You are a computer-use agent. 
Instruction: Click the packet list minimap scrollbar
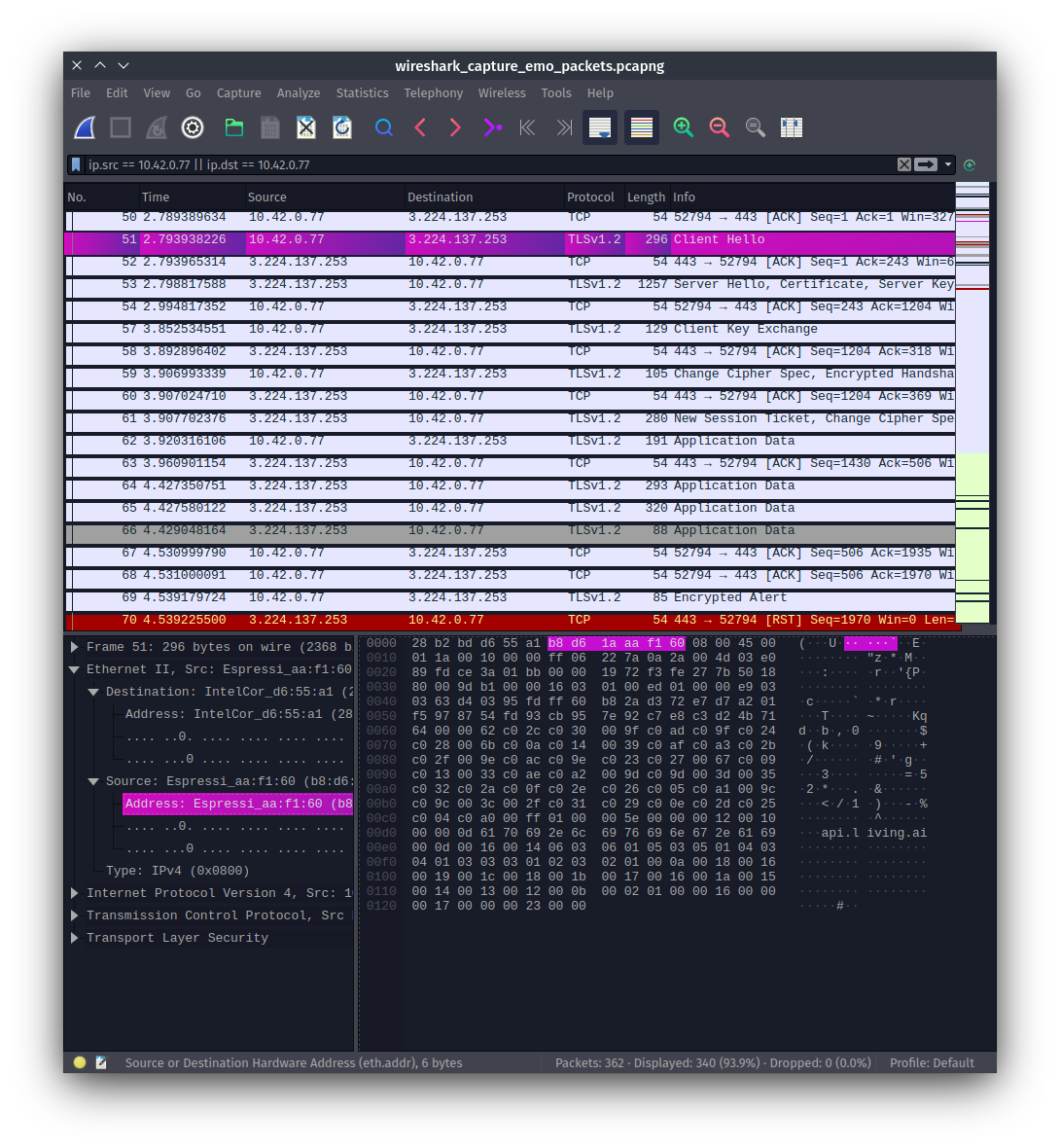972,403
